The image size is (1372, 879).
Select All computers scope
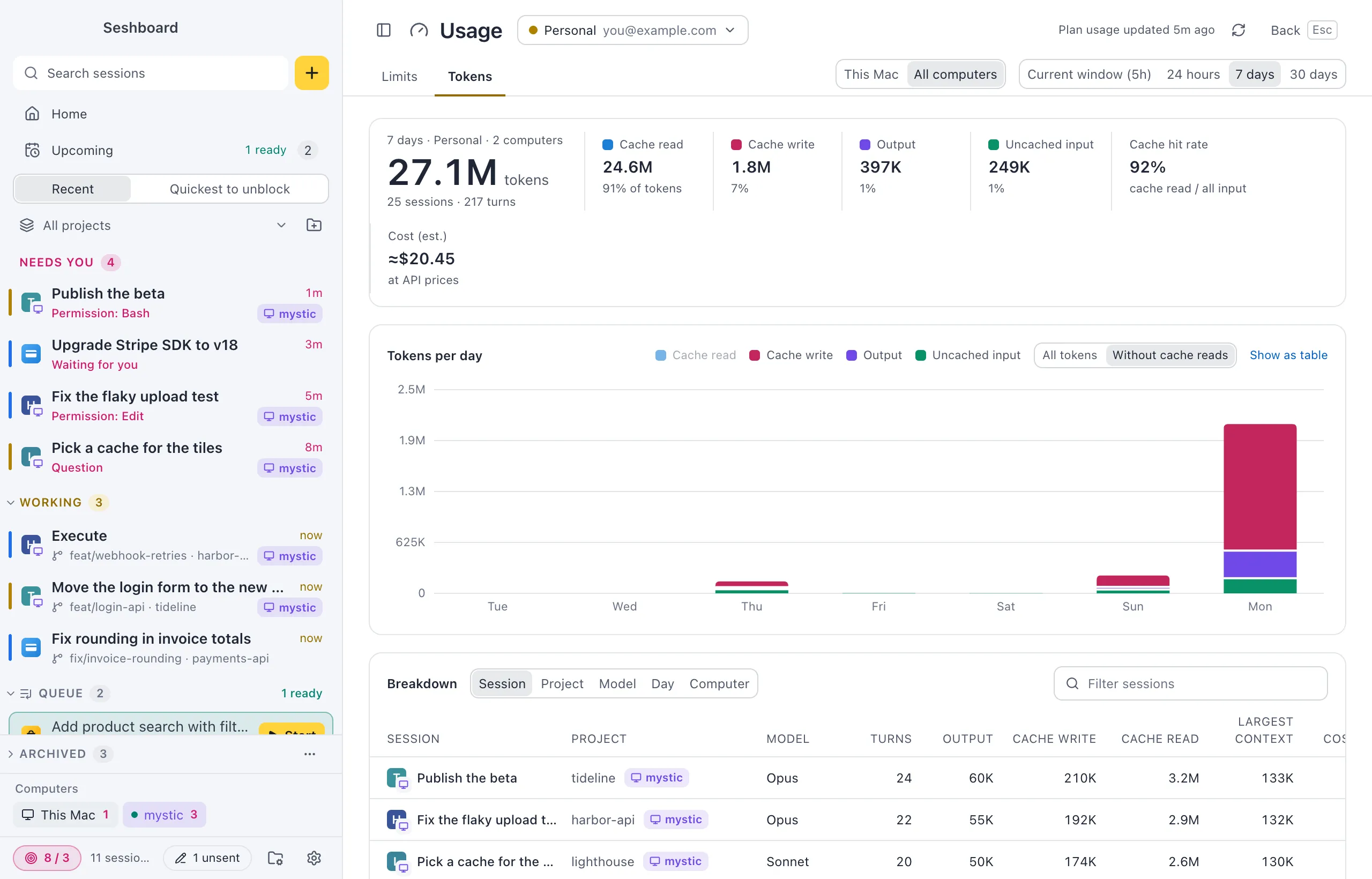956,74
